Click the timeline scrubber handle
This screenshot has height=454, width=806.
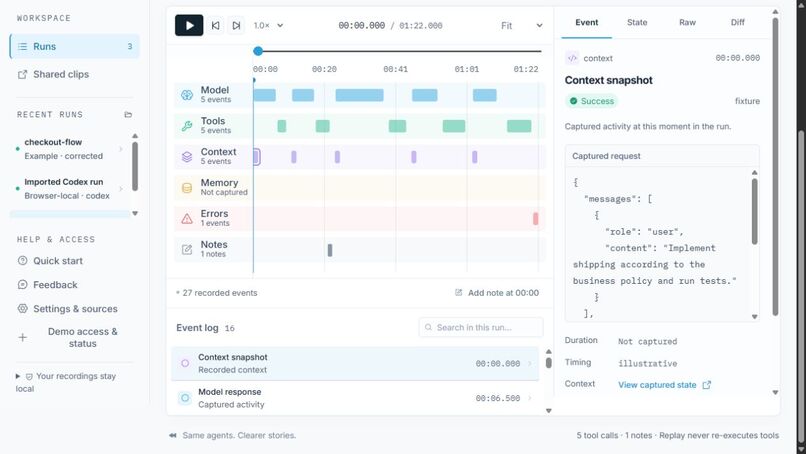click(x=258, y=51)
